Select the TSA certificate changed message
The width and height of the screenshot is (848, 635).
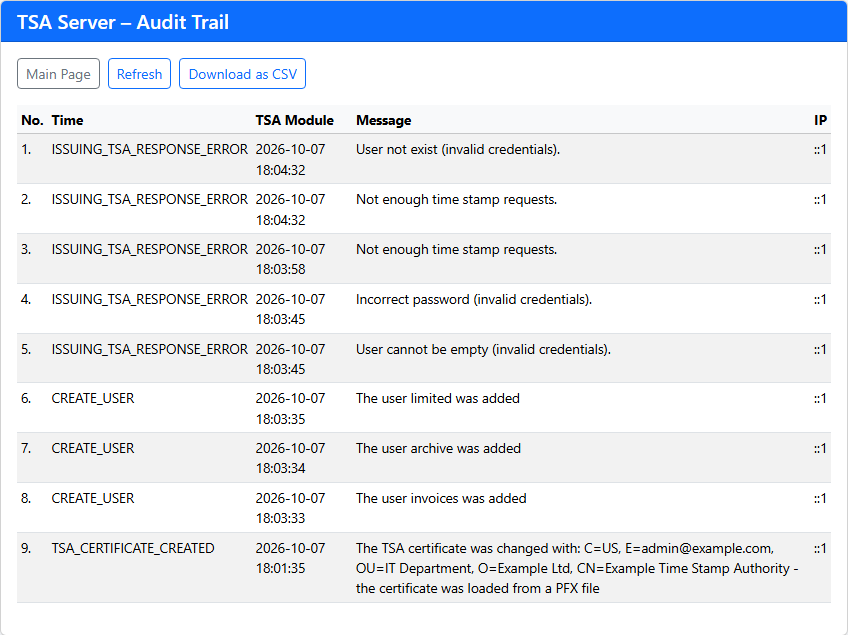577,568
